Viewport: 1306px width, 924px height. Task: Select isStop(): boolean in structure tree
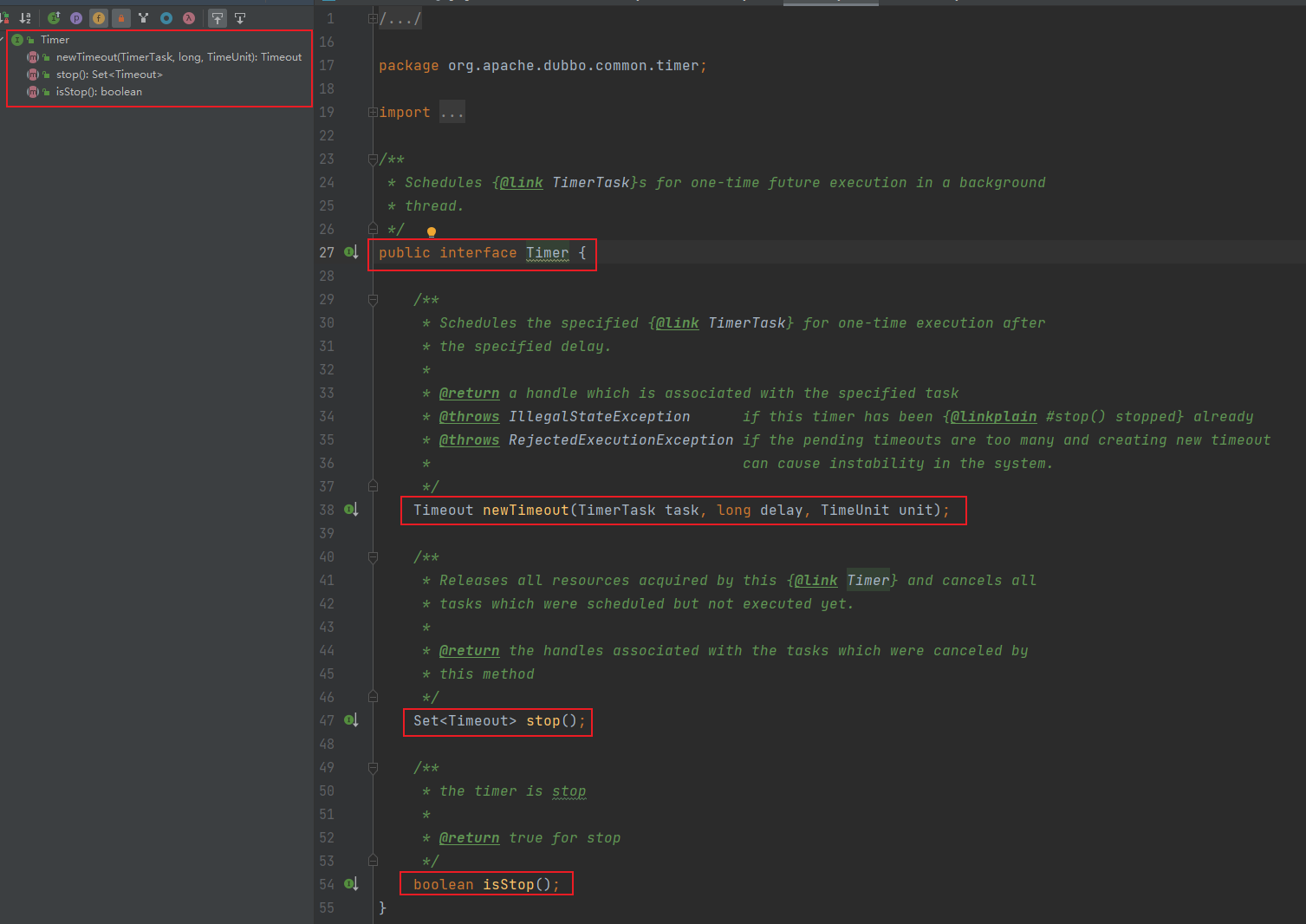click(99, 92)
